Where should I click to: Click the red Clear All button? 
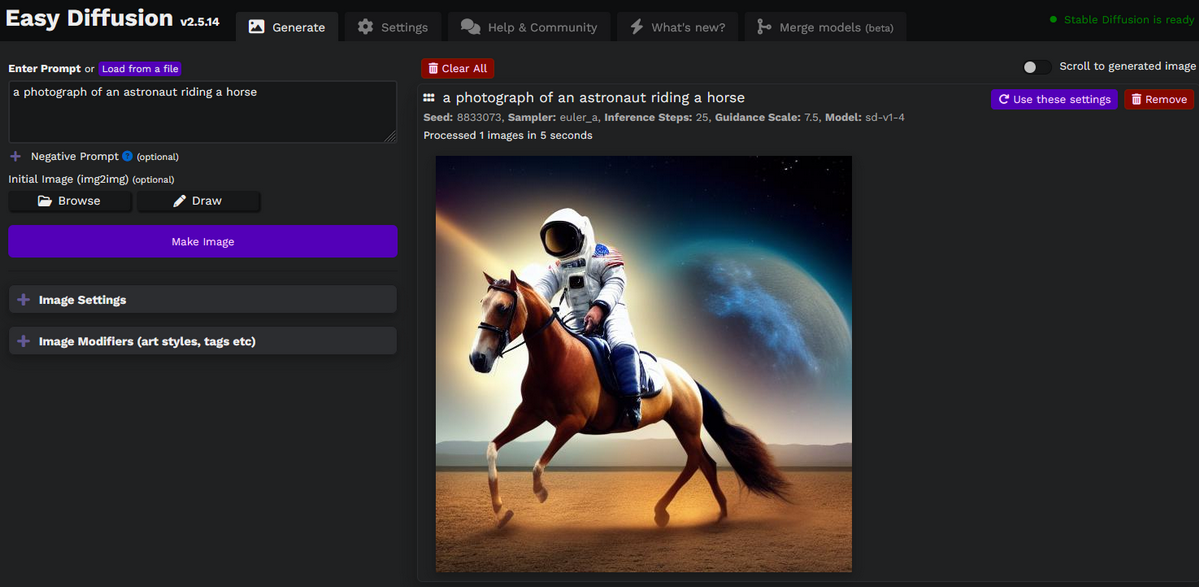[x=457, y=68]
